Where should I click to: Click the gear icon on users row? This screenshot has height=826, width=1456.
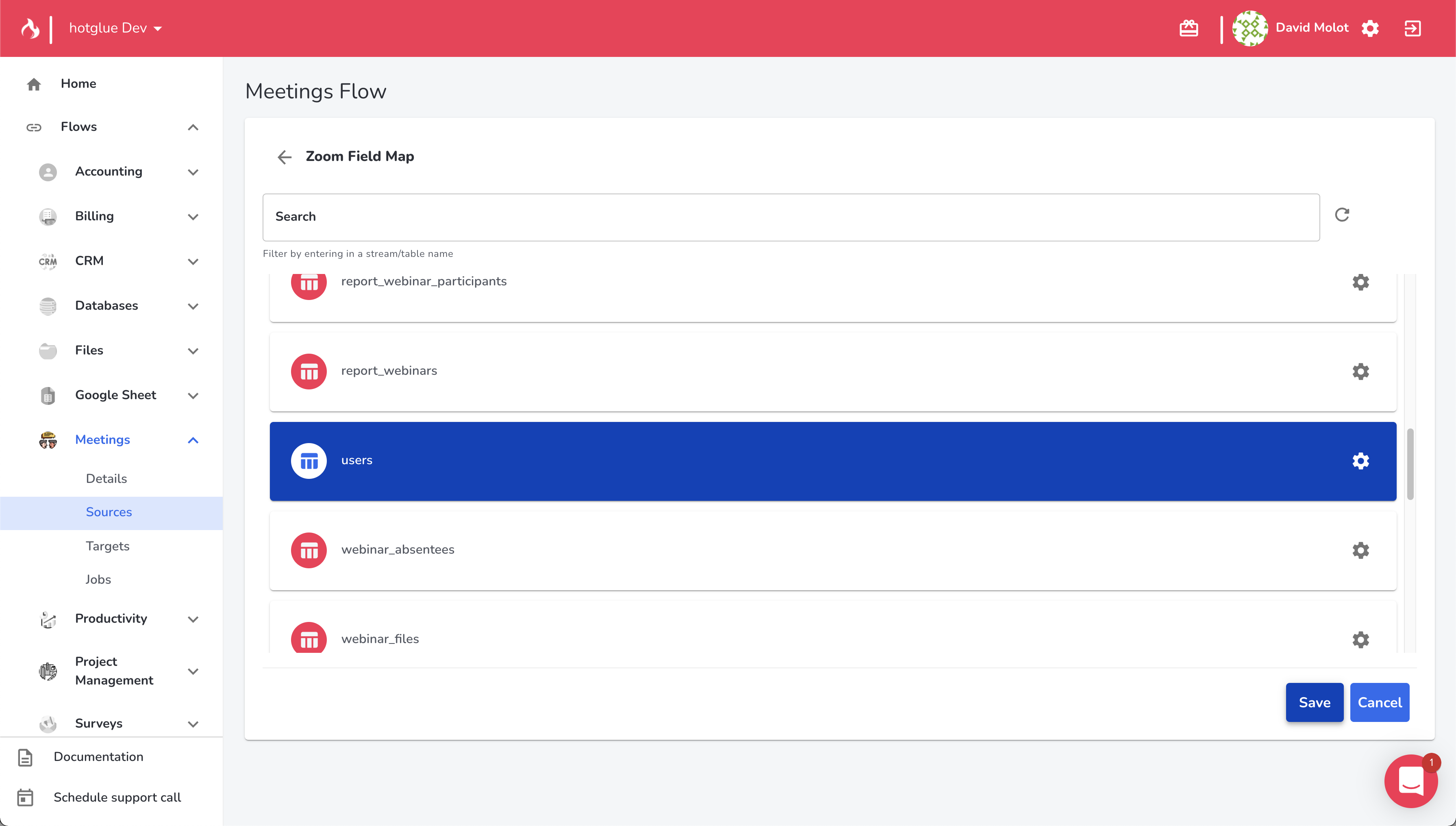[1360, 461]
